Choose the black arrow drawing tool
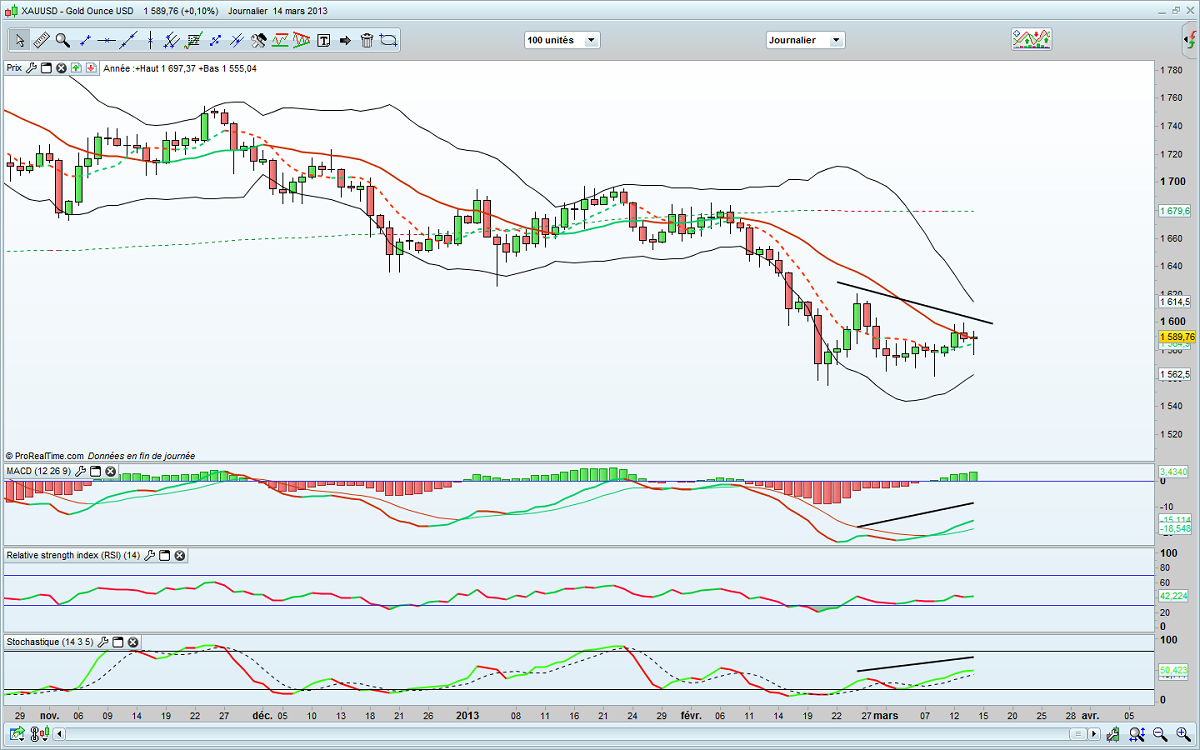This screenshot has width=1200, height=750. point(345,40)
